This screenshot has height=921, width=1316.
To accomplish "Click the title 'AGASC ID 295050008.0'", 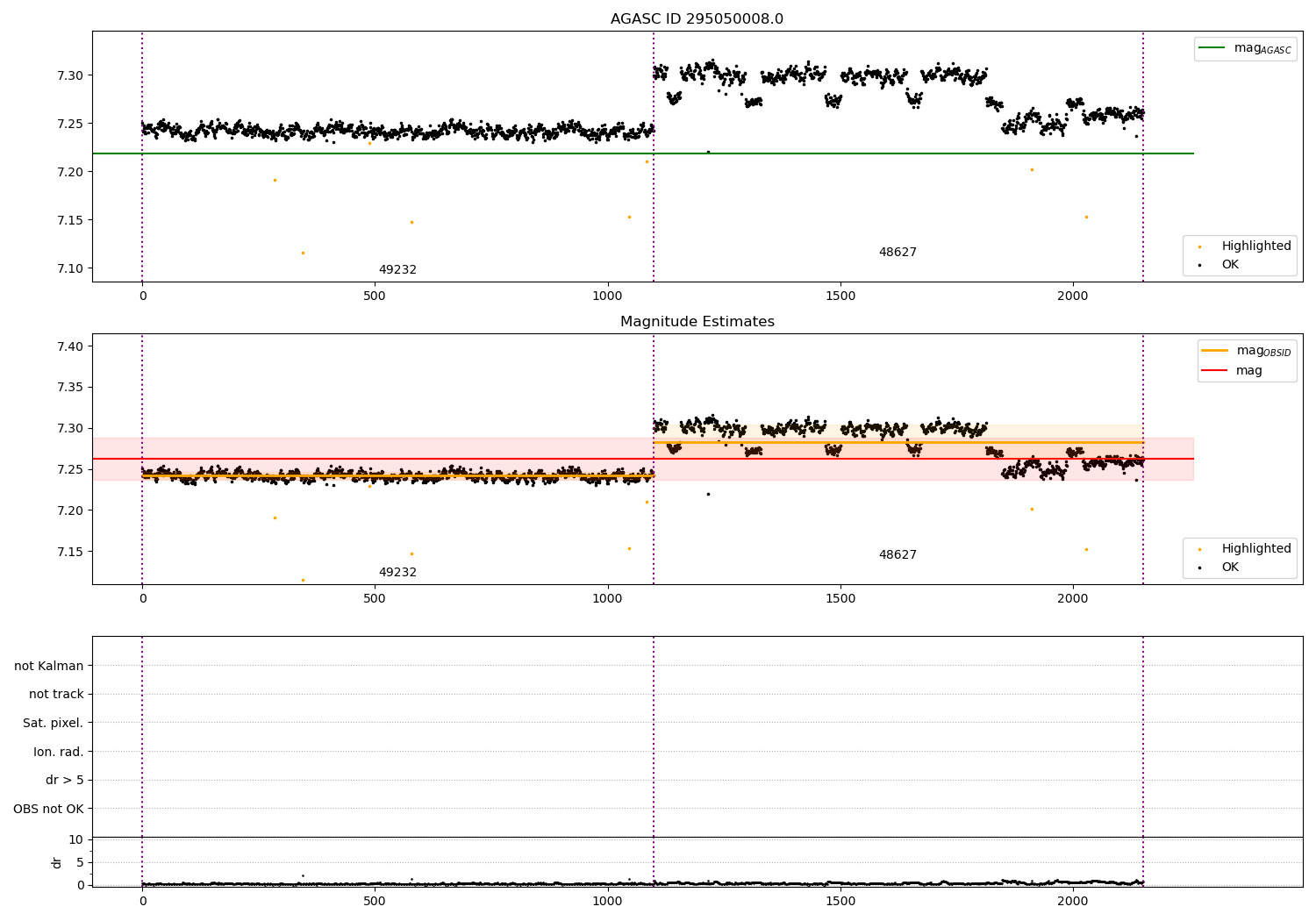I will pos(697,19).
